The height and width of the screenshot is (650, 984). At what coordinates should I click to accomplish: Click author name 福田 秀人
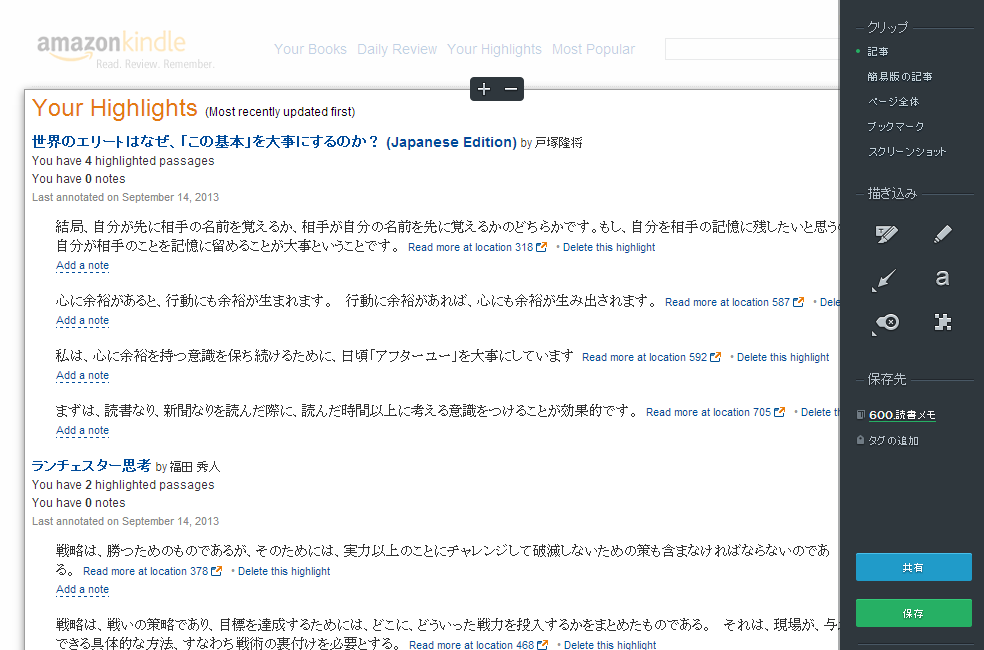pos(195,467)
